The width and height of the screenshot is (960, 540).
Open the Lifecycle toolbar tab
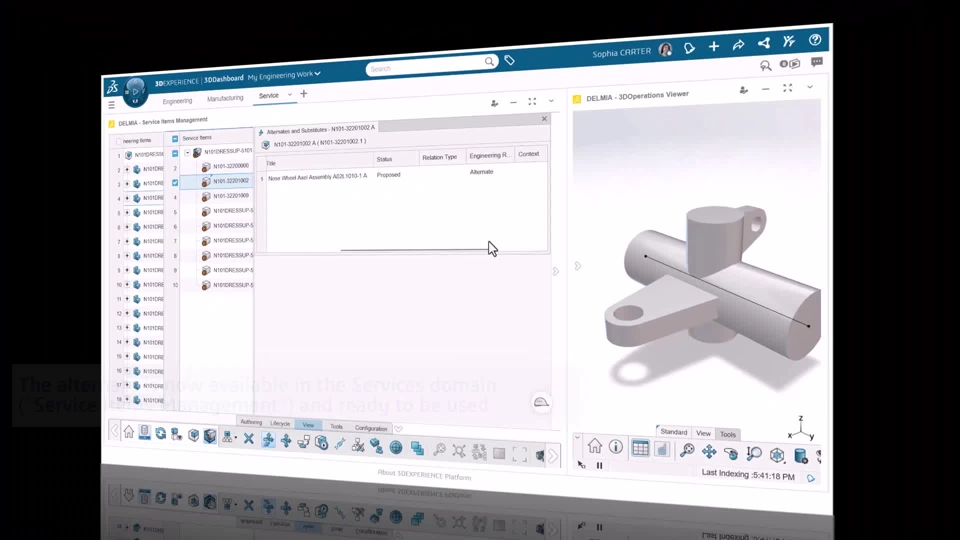(280, 423)
